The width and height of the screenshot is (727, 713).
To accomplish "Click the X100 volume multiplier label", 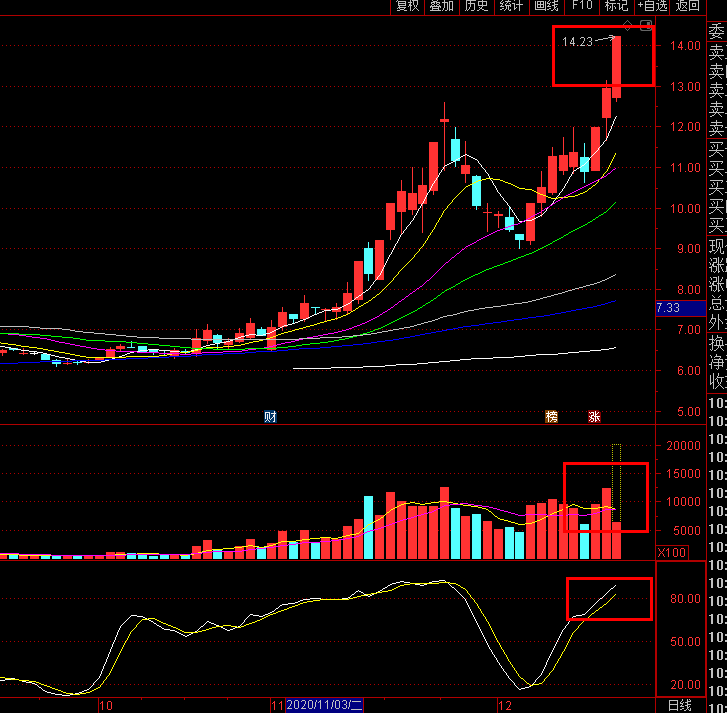I will tap(671, 552).
